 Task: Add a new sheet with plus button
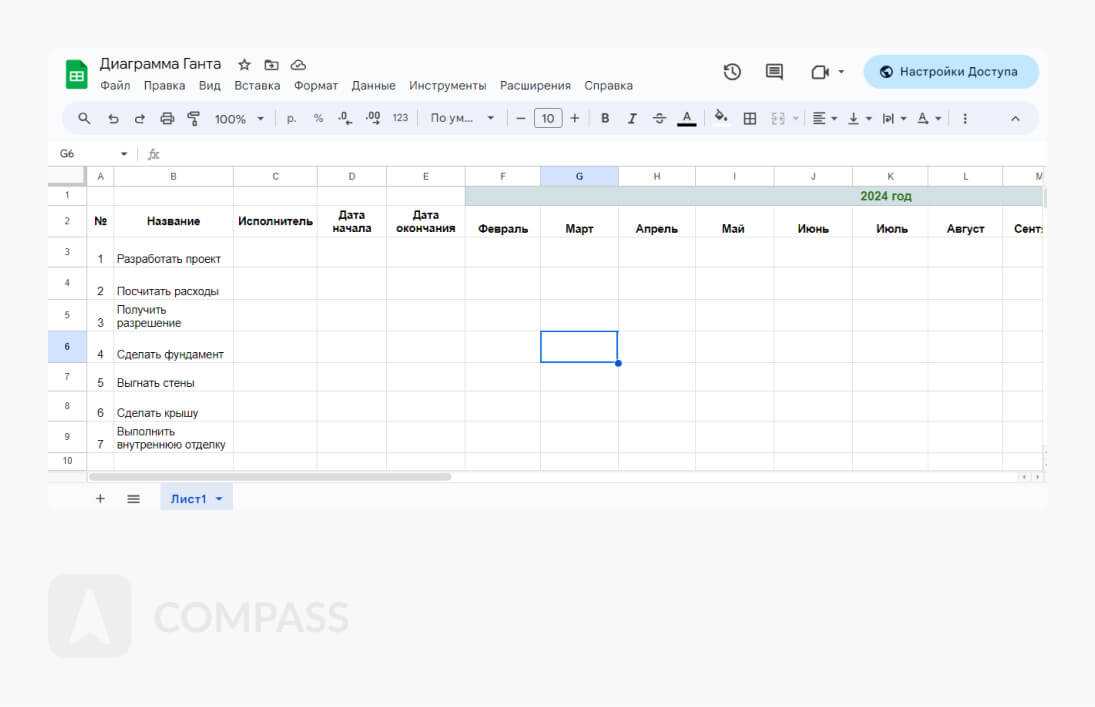point(100,499)
